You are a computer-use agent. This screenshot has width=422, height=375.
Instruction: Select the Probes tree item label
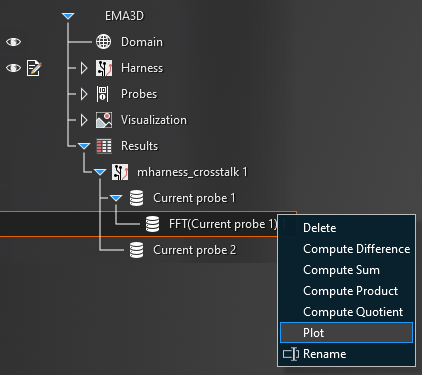point(139,94)
